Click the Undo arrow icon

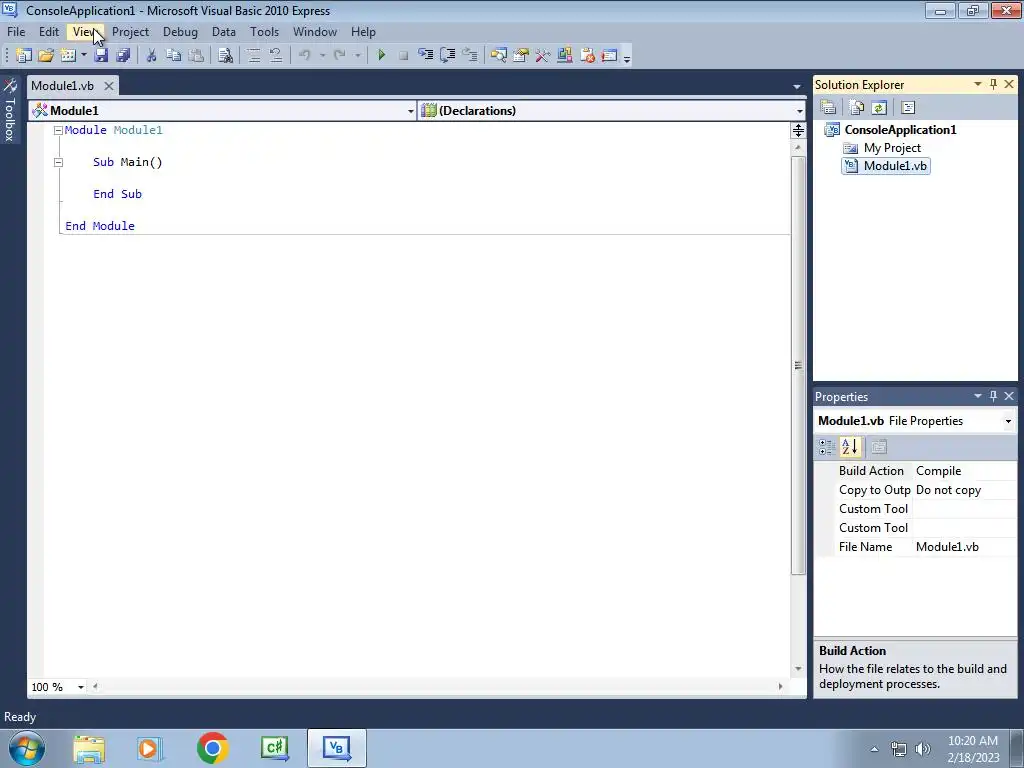click(305, 56)
